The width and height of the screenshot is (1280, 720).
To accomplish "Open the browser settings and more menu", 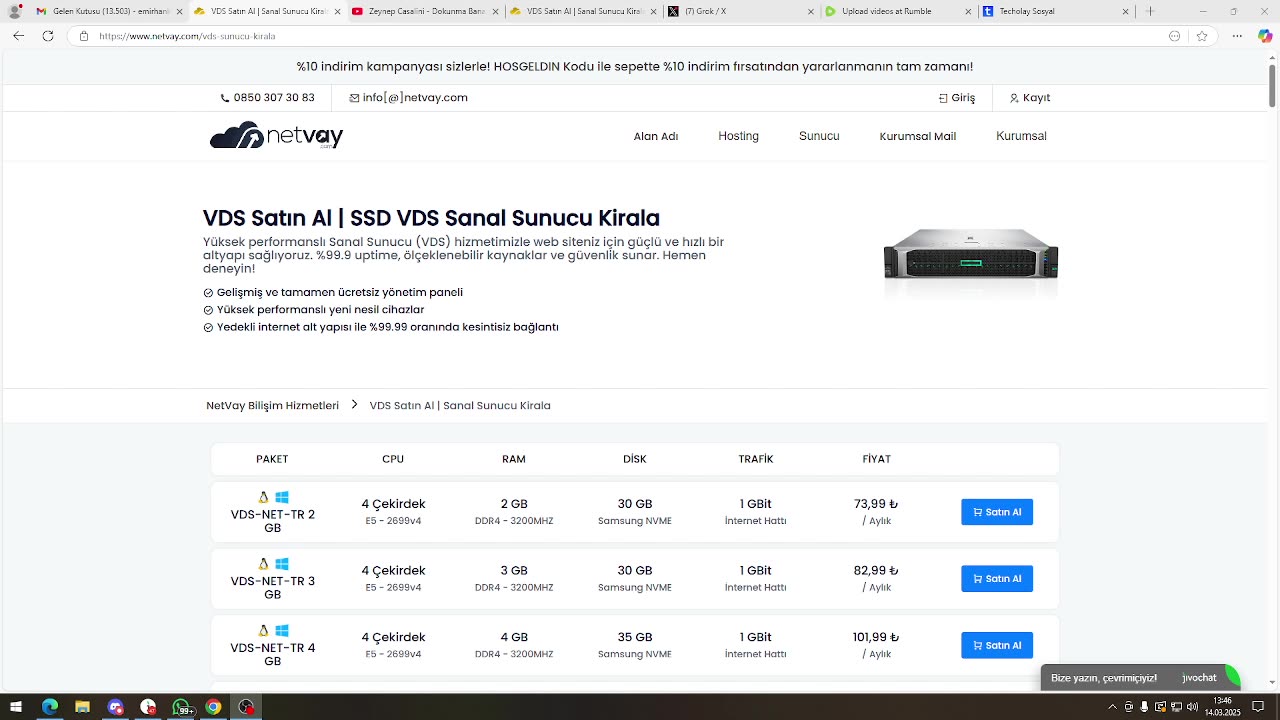I will [1237, 36].
